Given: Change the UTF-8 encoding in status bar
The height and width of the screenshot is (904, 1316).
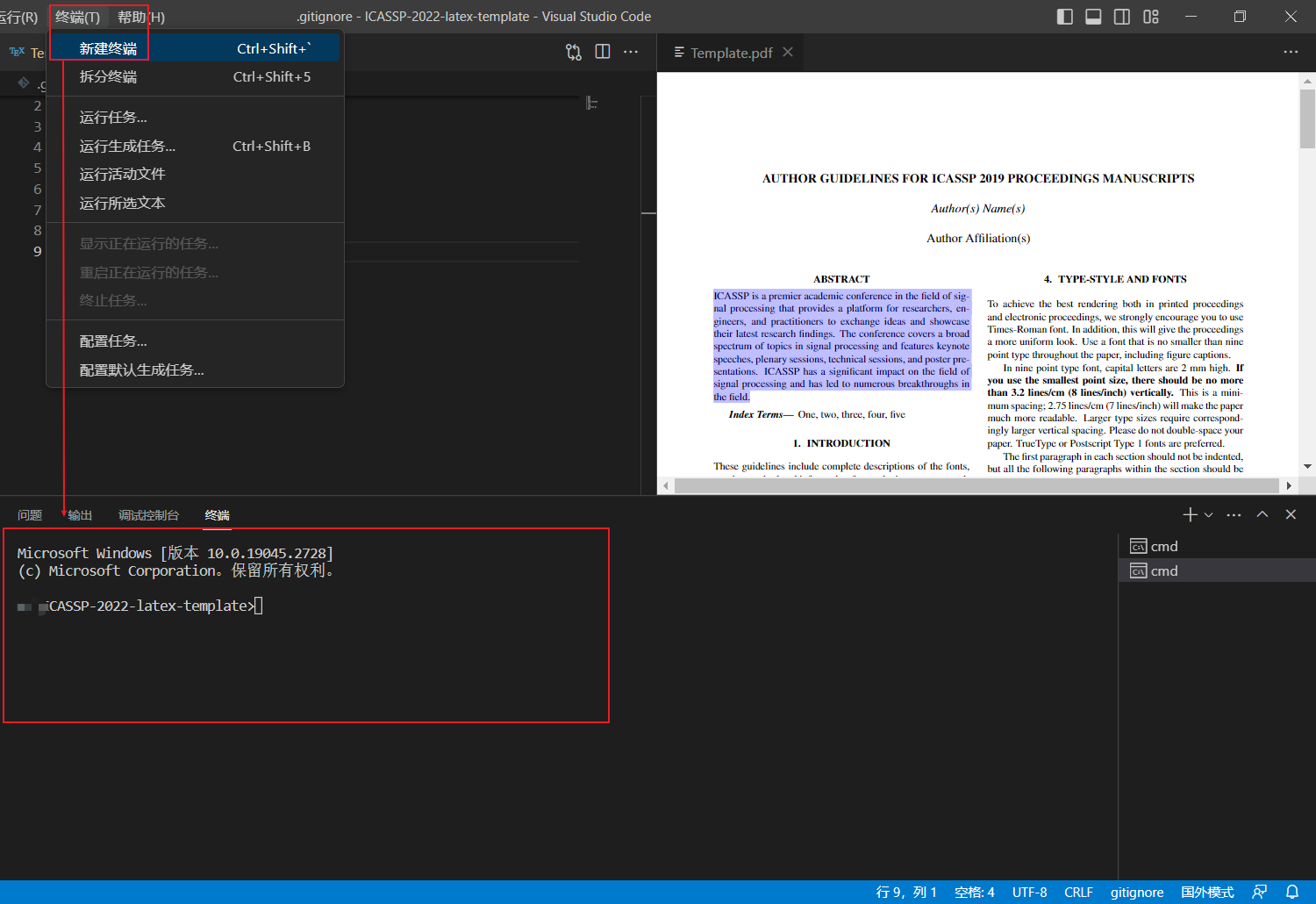Looking at the screenshot, I should click(x=1030, y=893).
